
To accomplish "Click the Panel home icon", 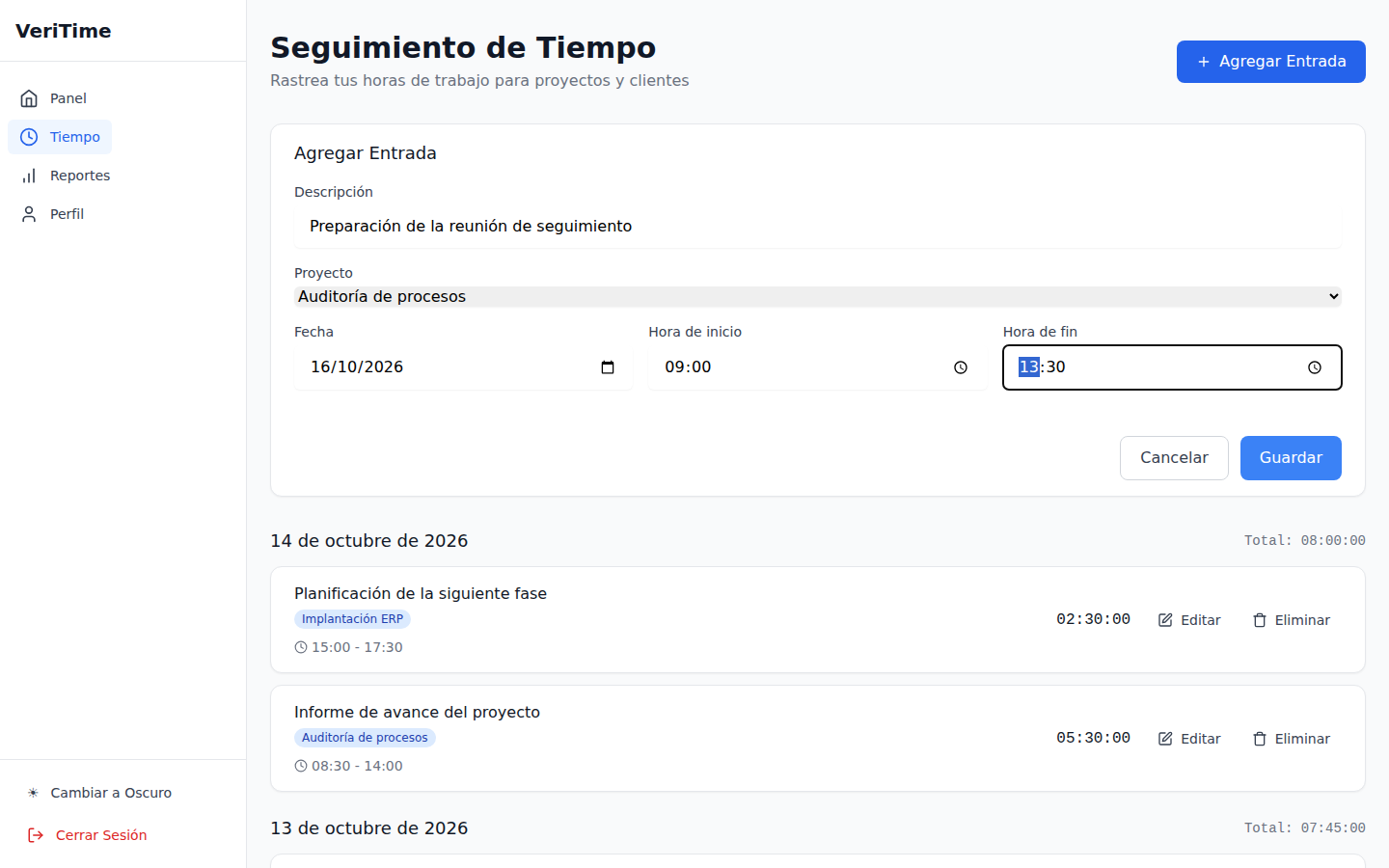I will [29, 98].
